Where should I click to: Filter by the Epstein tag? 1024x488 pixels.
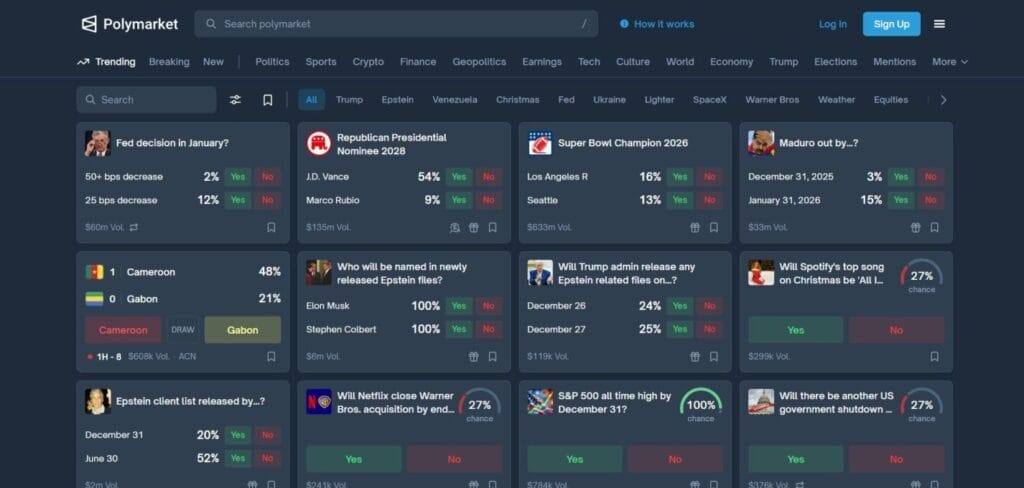coord(398,100)
